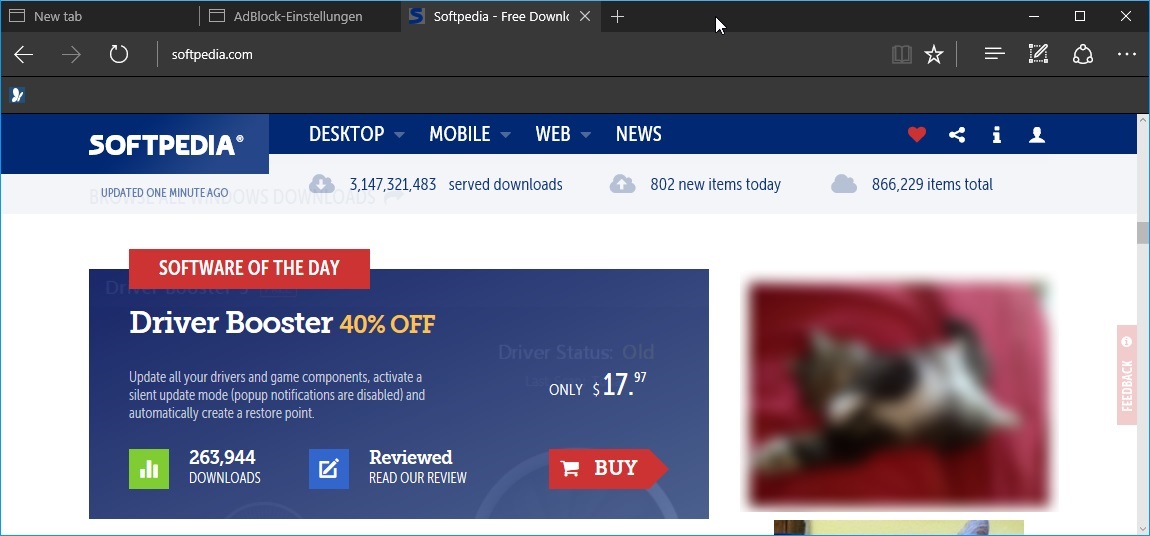The height and width of the screenshot is (536, 1150).
Task: Click the browser back arrow
Action: pyautogui.click(x=23, y=54)
